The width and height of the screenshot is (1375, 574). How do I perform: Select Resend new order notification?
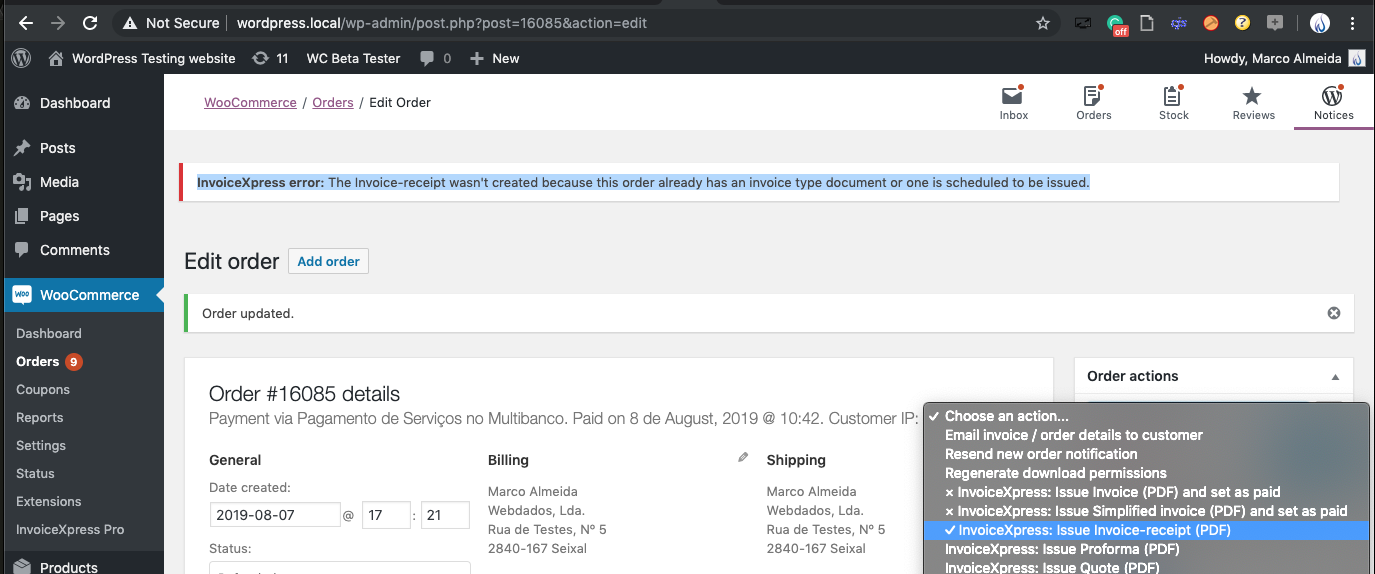(1146, 454)
